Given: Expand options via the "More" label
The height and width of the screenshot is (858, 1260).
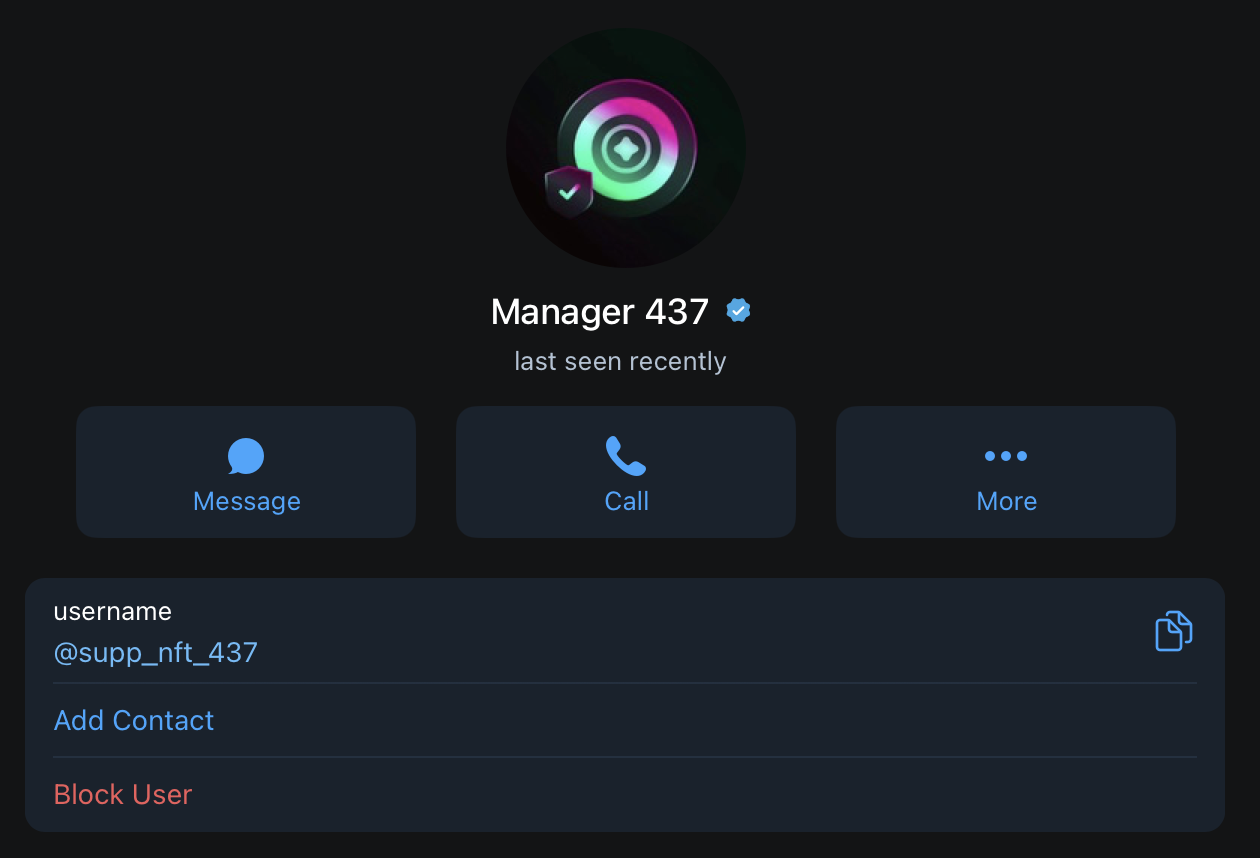Looking at the screenshot, I should [x=1006, y=501].
